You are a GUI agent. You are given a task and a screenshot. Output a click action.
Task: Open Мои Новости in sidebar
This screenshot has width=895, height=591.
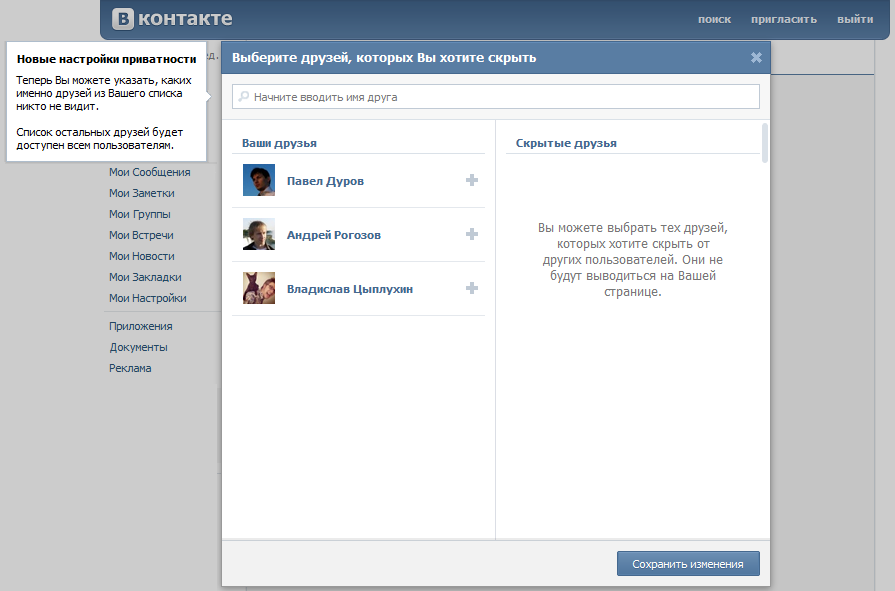pyautogui.click(x=142, y=256)
